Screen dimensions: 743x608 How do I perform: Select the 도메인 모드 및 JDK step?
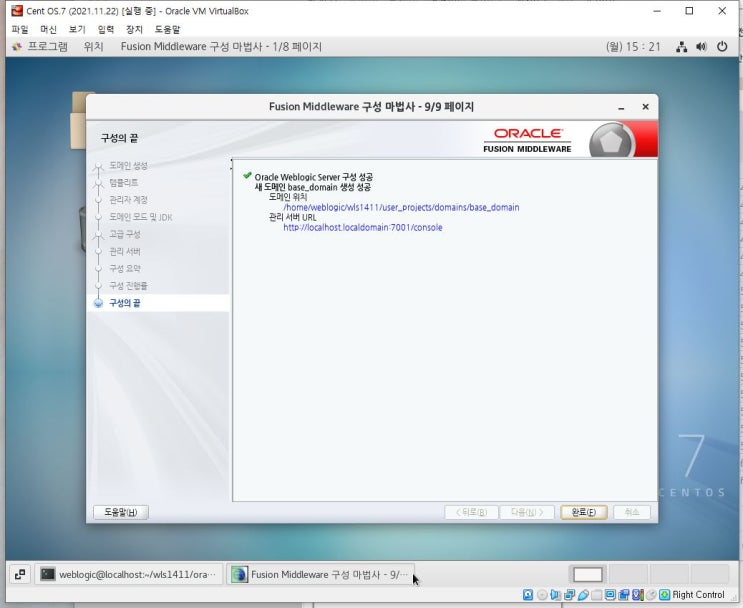pos(141,217)
